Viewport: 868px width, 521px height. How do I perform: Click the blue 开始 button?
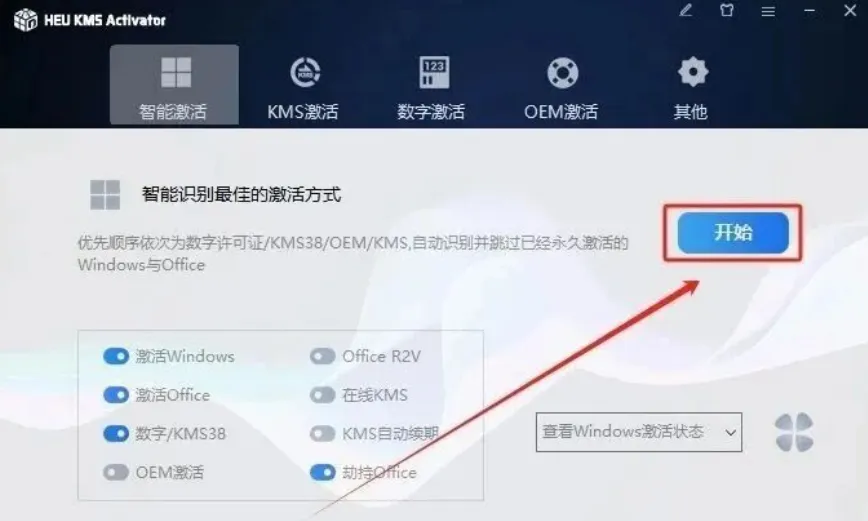733,233
